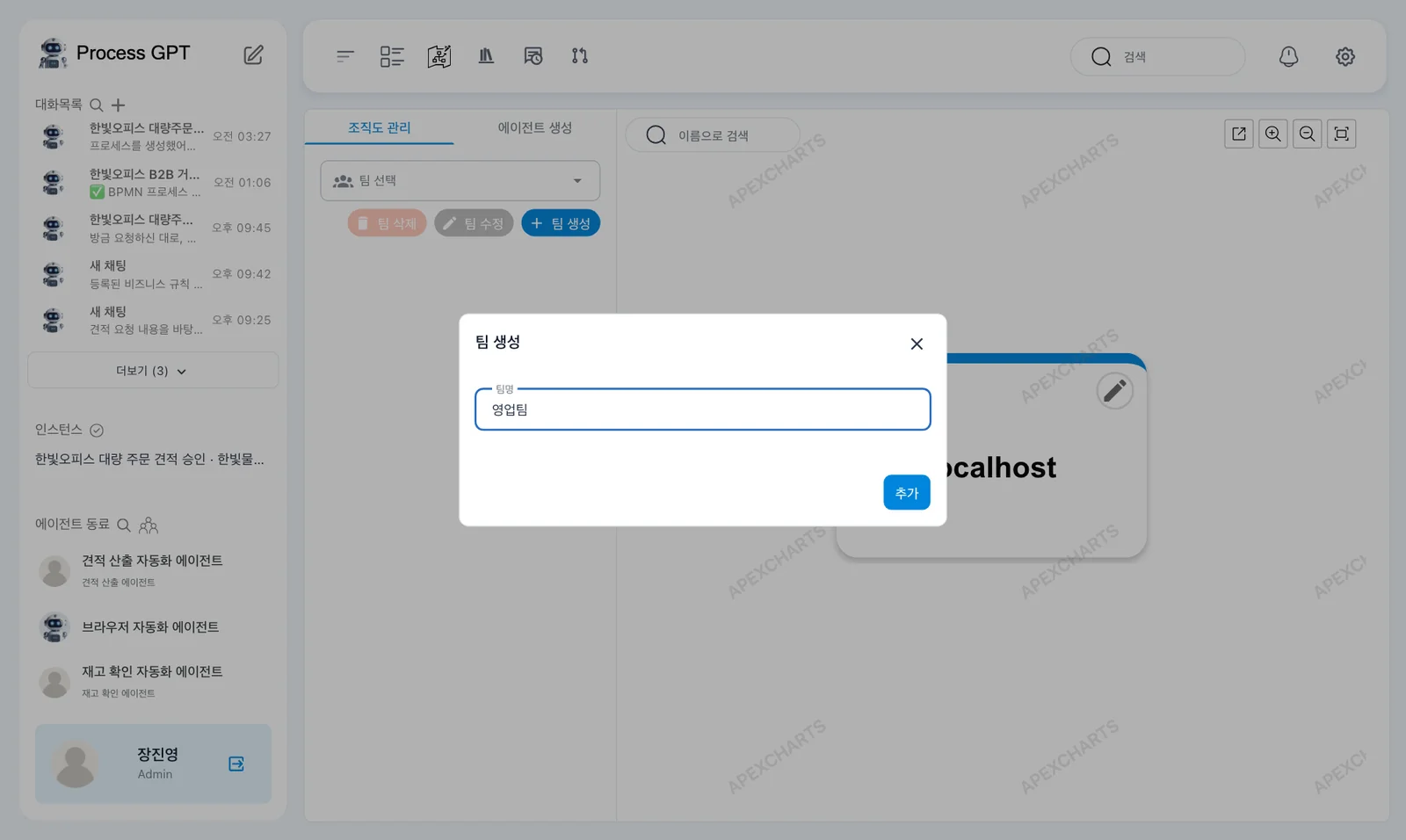The width and height of the screenshot is (1406, 840).
Task: Open 한빛오피스 대량주문 chat at 오전 03:27
Action: (x=153, y=136)
